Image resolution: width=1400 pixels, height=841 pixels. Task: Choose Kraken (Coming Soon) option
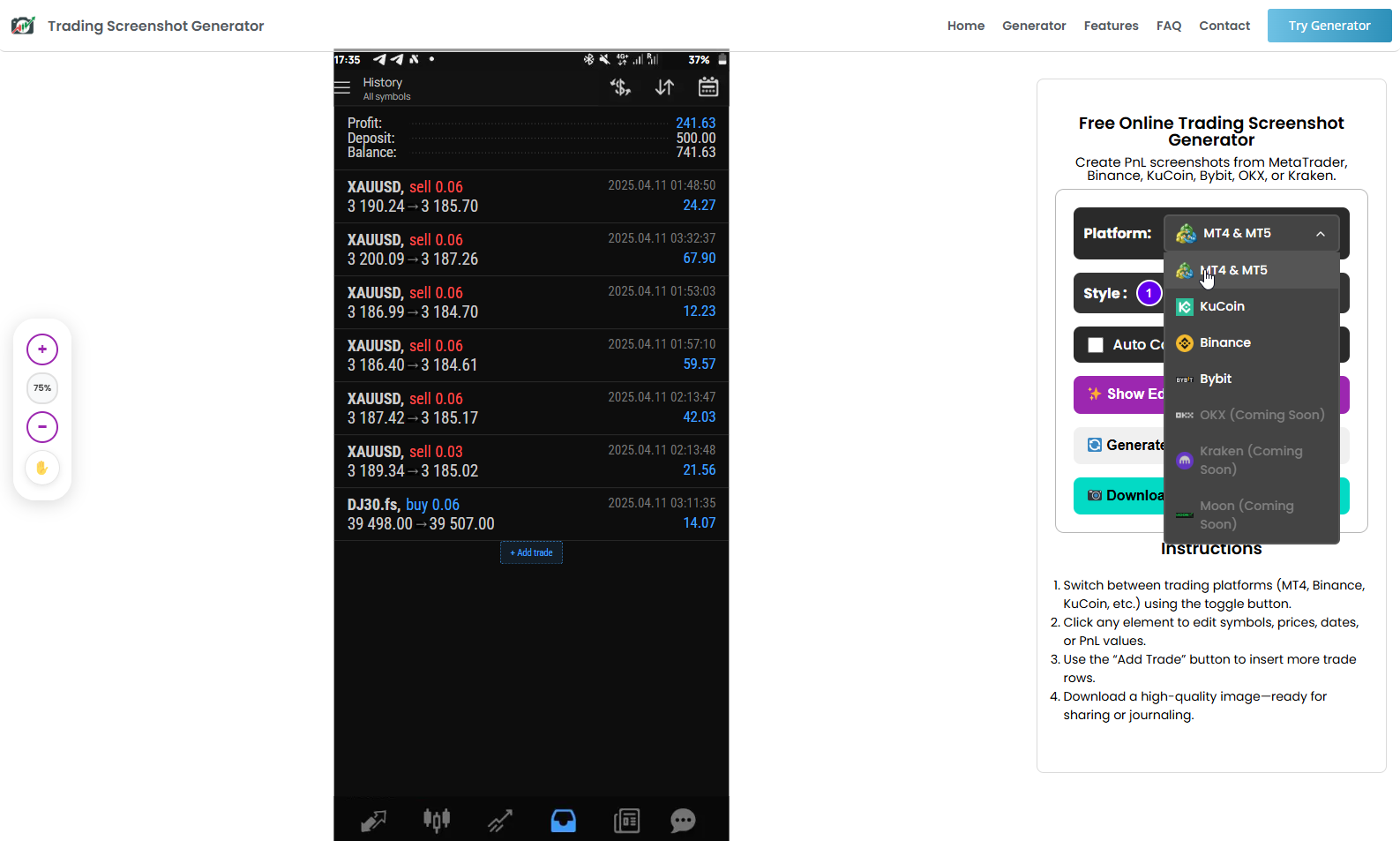1252,460
